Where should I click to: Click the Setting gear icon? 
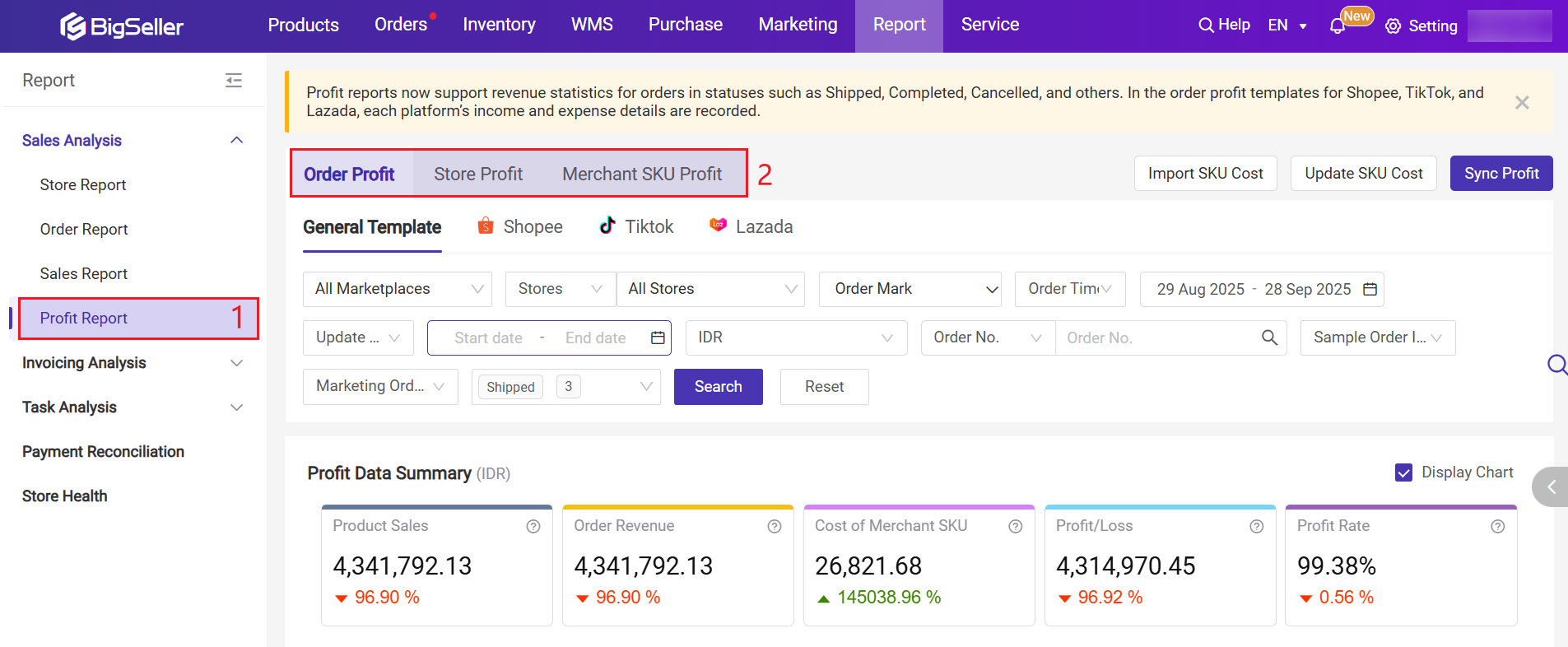point(1393,26)
